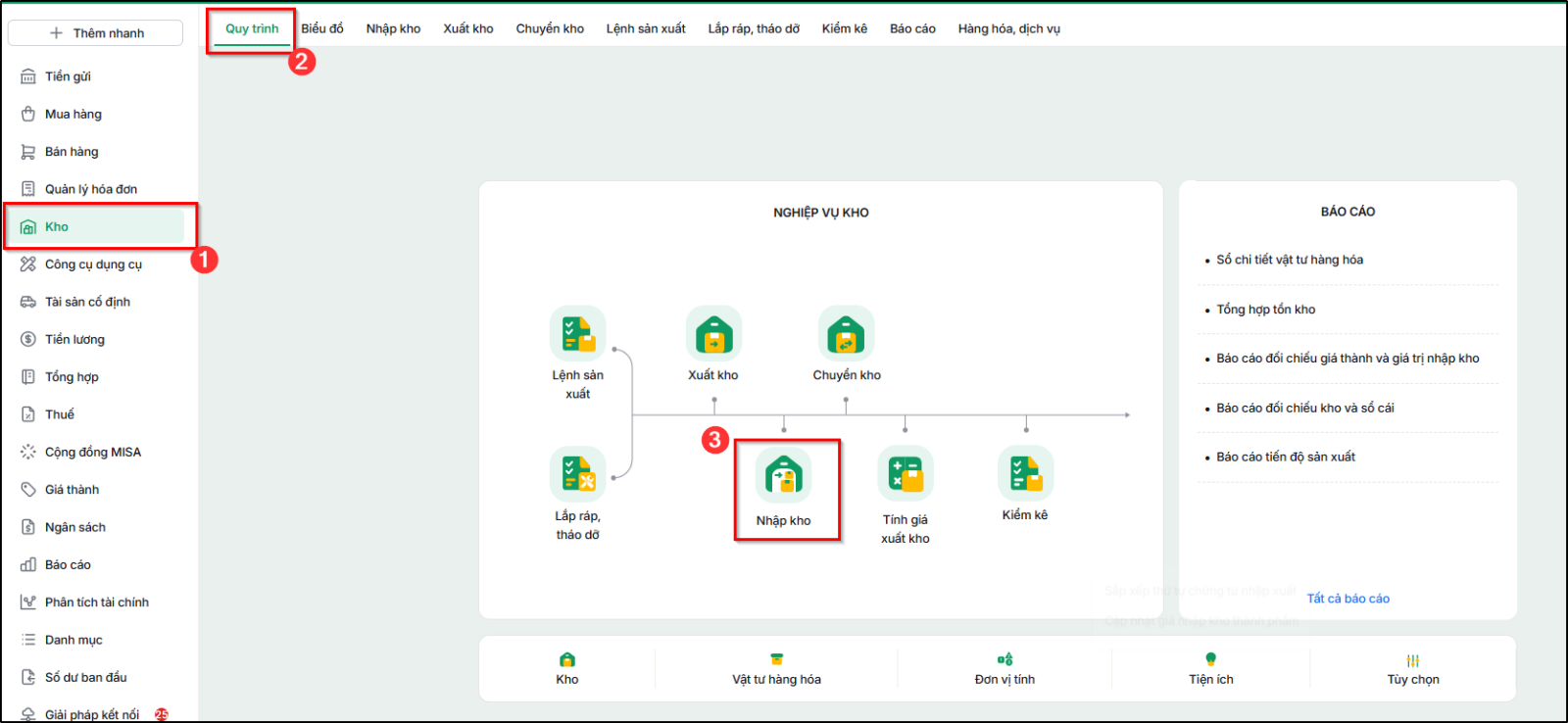Image resolution: width=1568 pixels, height=723 pixels.
Task: Open the Xuất kho tab in top bar
Action: (x=468, y=28)
